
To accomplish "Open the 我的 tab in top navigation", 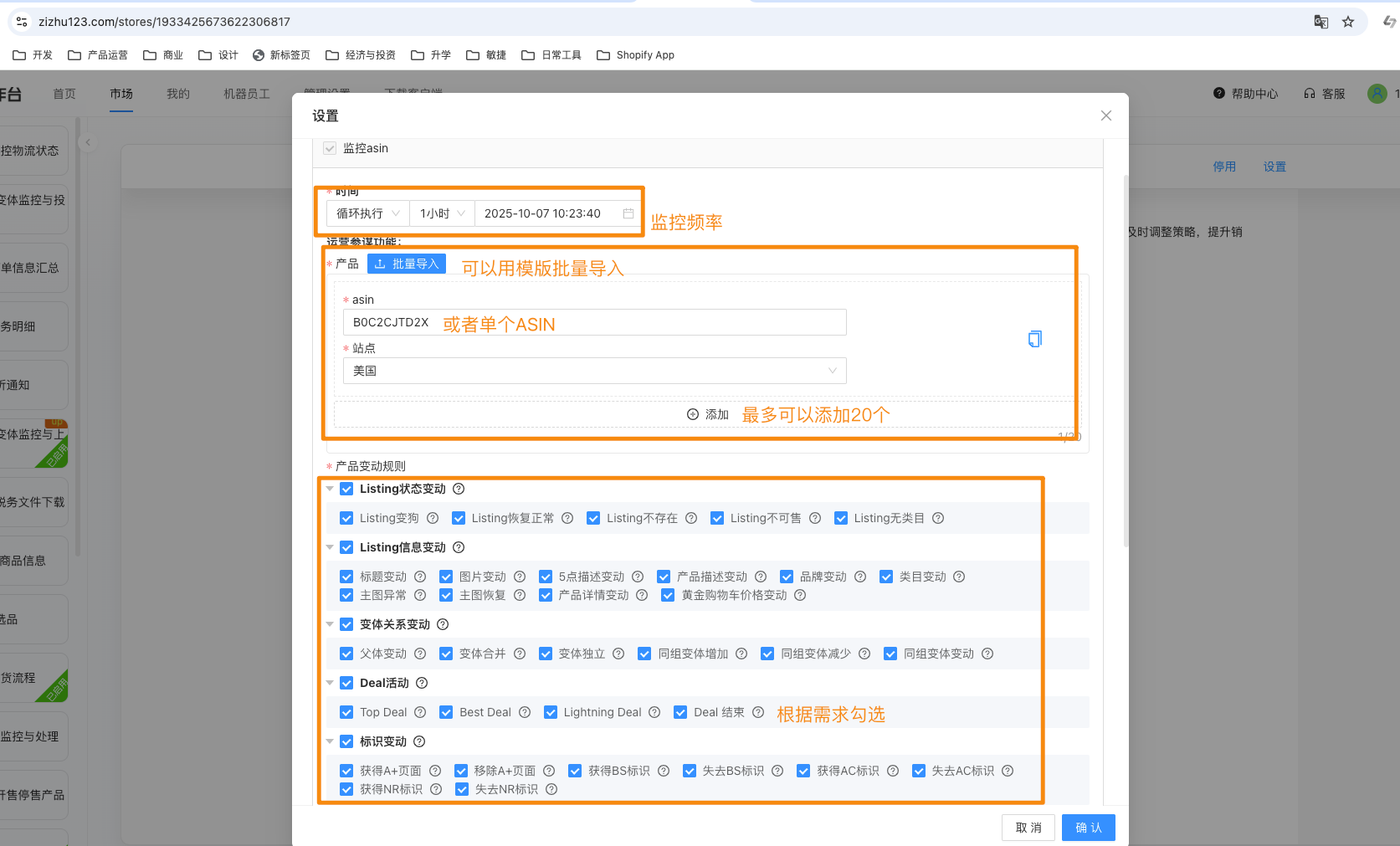I will point(178,94).
